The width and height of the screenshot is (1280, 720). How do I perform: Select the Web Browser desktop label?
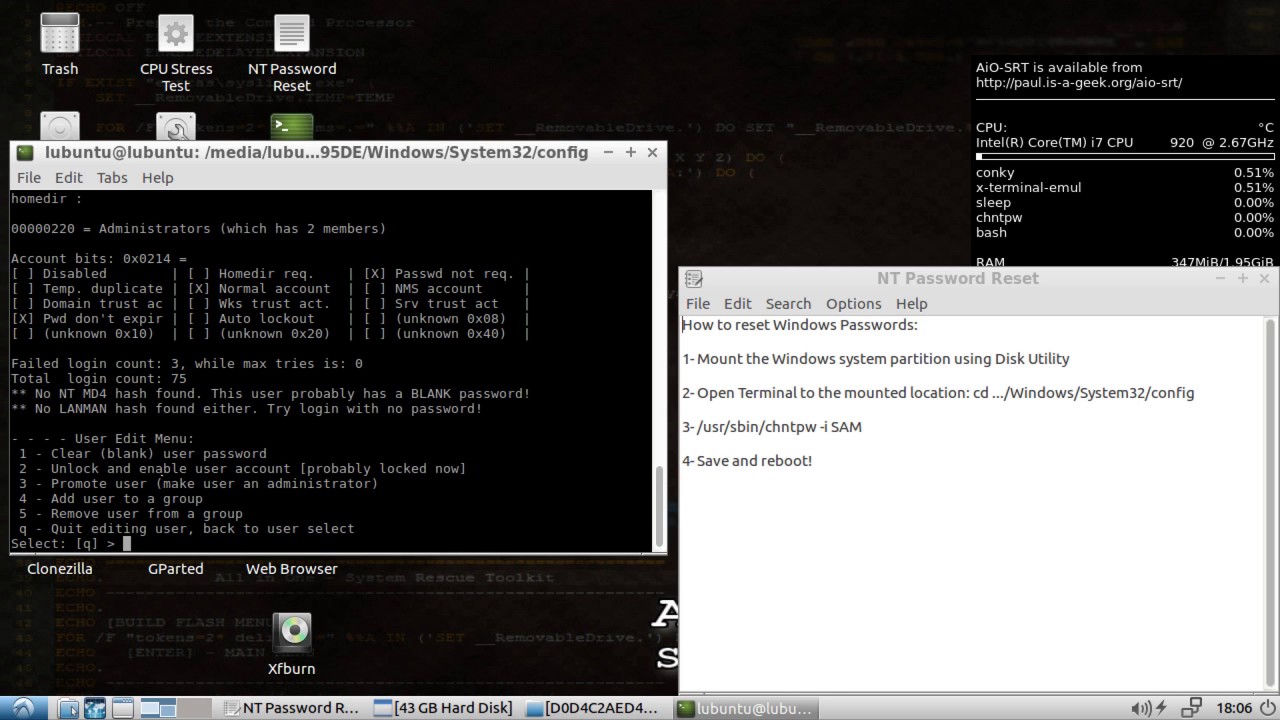coord(292,569)
